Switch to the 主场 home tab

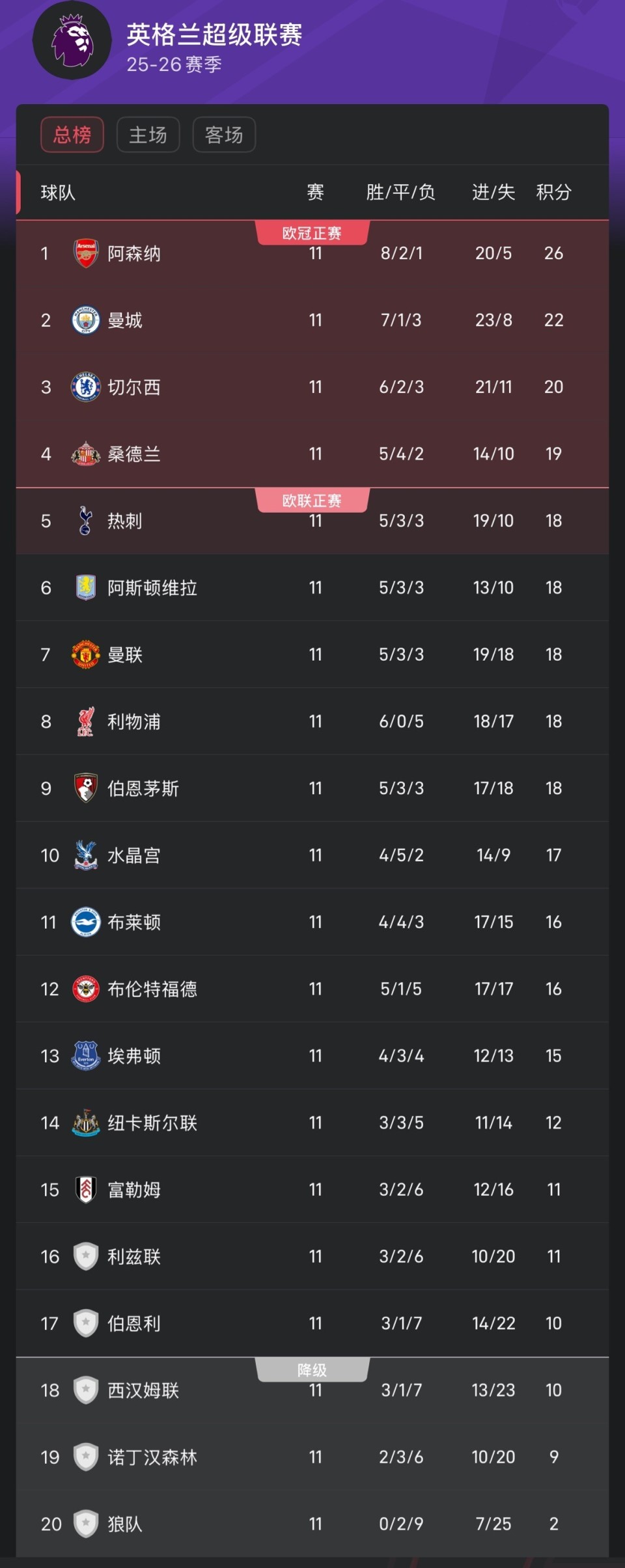(148, 135)
